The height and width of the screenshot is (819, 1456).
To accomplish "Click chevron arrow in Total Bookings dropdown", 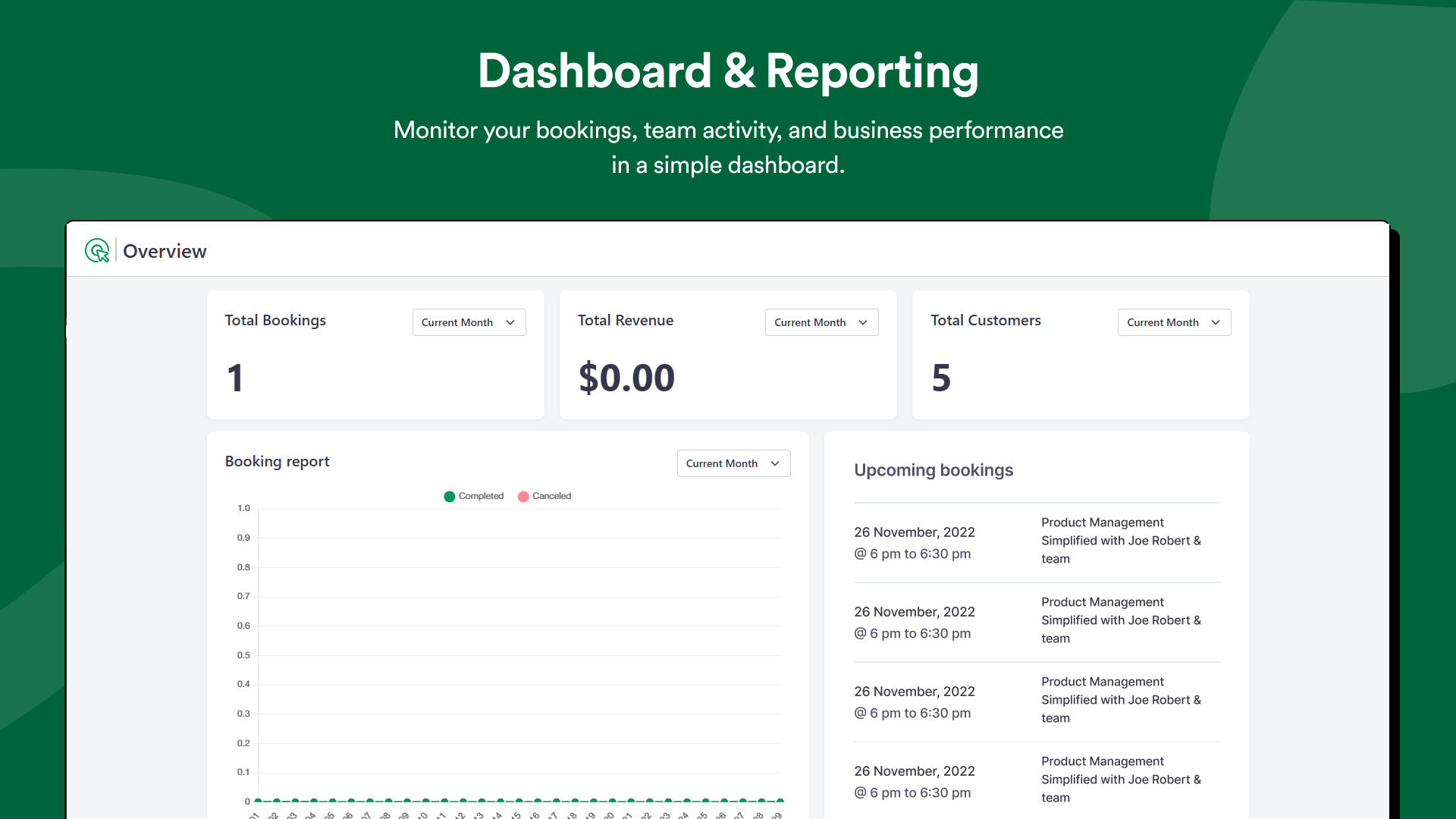I will click(510, 322).
